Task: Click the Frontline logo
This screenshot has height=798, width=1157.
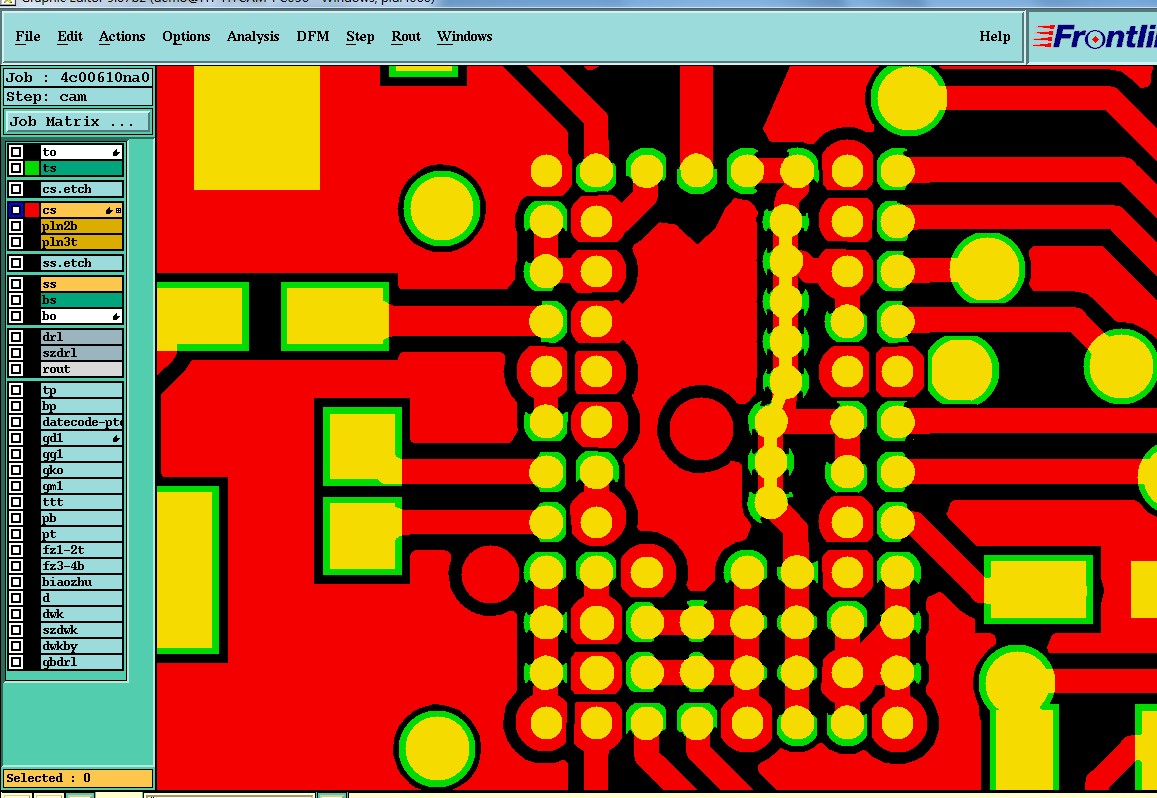Action: coord(1094,36)
